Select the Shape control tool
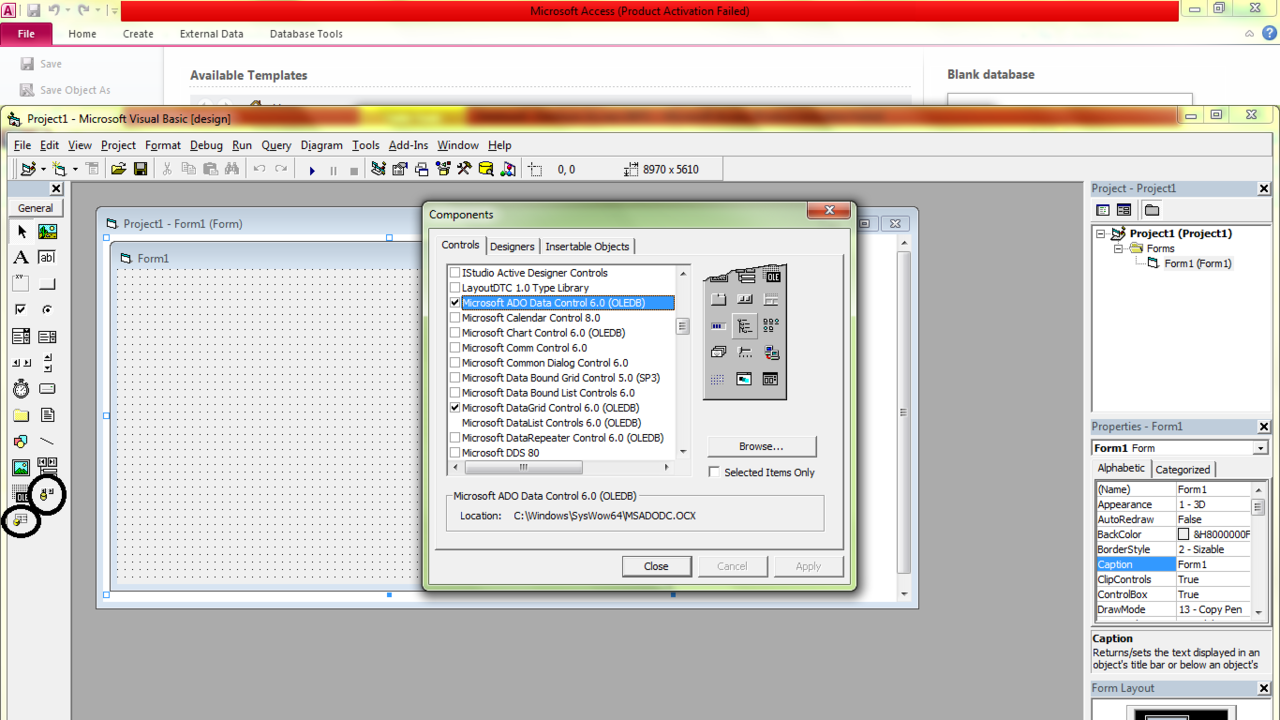This screenshot has width=1280, height=720. 21,441
